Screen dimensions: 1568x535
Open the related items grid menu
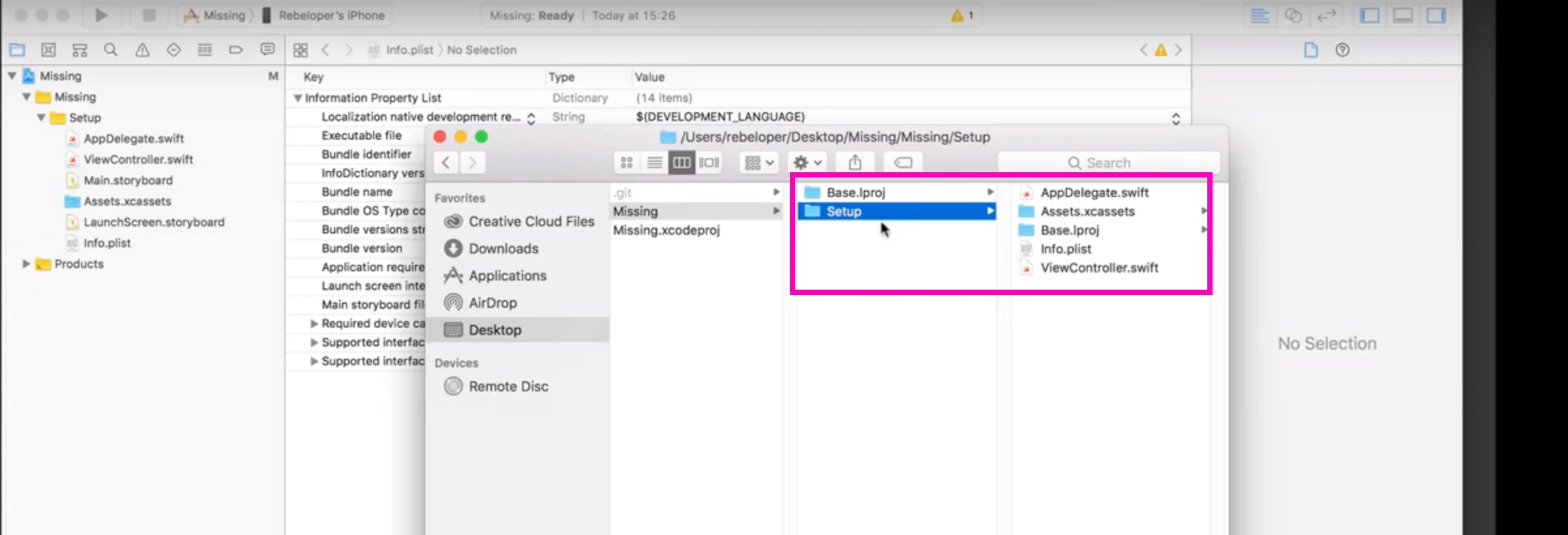[301, 50]
